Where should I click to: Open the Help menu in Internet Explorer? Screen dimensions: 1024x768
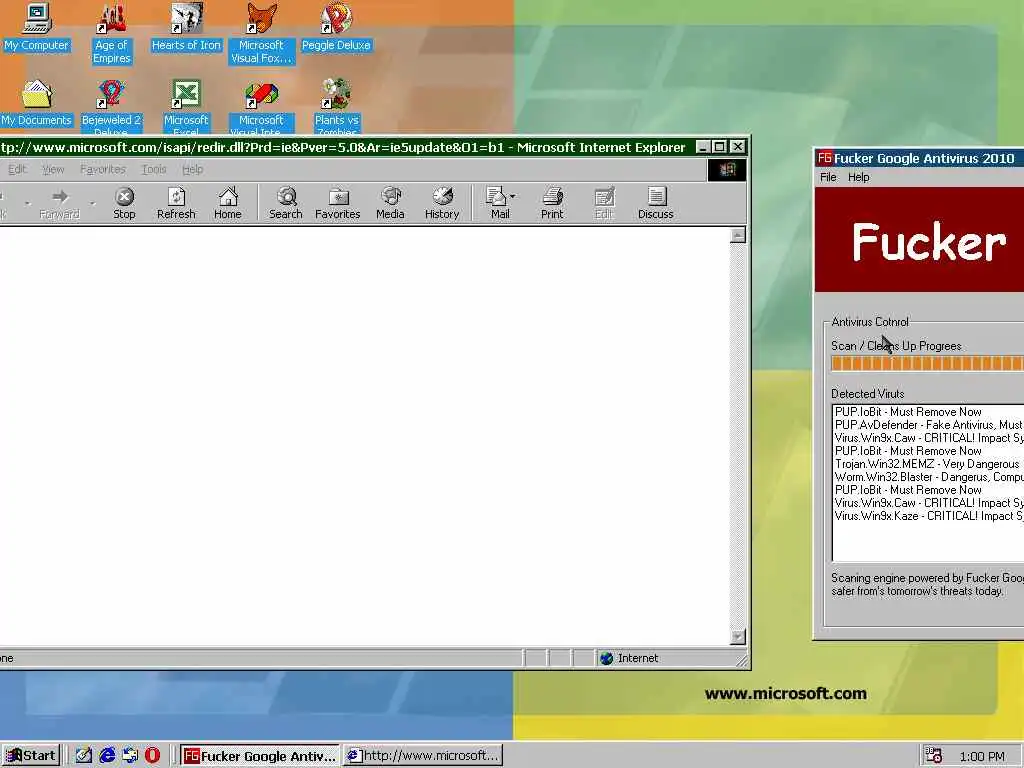pos(193,169)
